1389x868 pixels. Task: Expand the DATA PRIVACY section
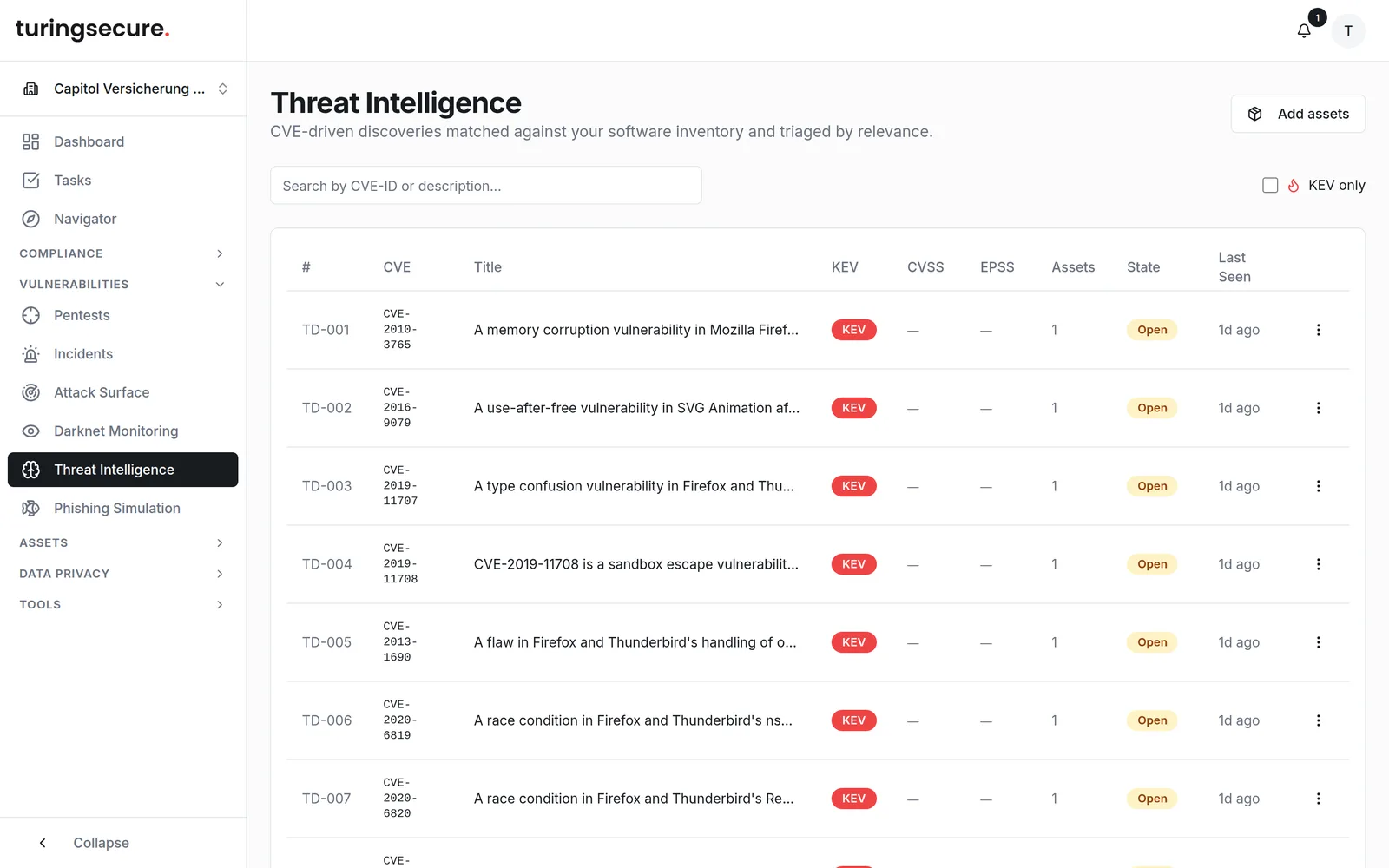[123, 574]
